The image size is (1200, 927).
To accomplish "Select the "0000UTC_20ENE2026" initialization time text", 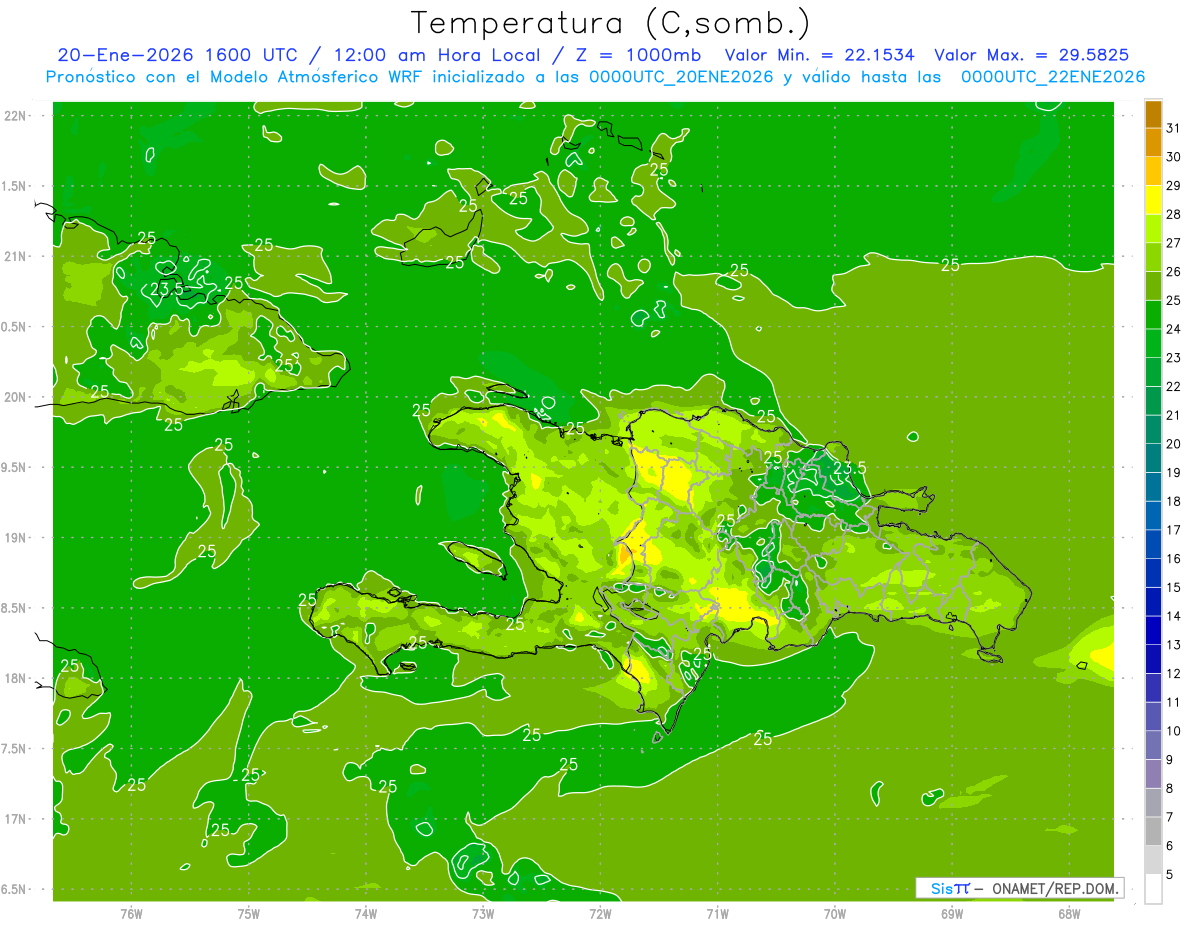I will pyautogui.click(x=681, y=77).
